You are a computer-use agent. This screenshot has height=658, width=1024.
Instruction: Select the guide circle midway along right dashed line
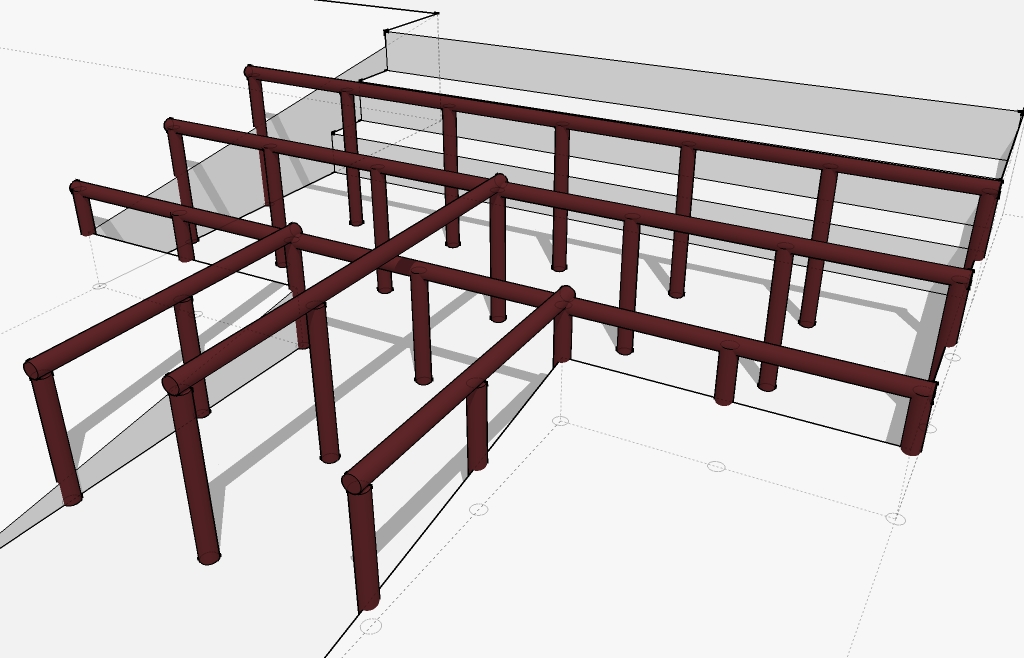tap(716, 466)
